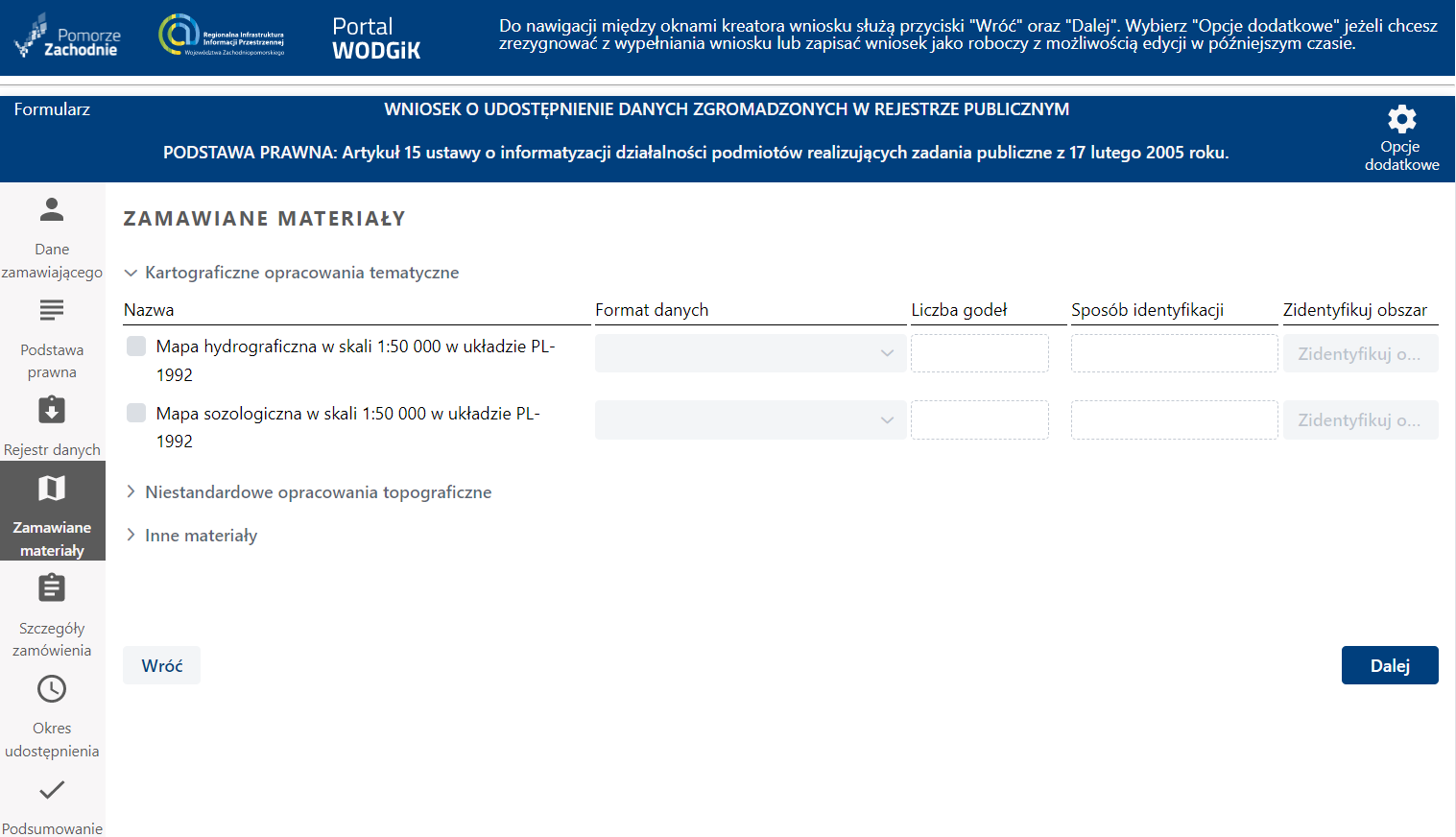Open the Dane zamawiającego section icon
The height and width of the screenshot is (837, 1456).
coord(51,209)
